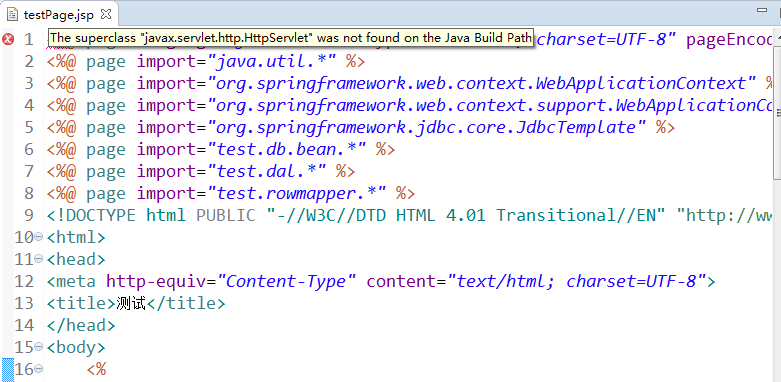Image resolution: width=781 pixels, height=382 pixels.
Task: Click the Content-Type attribute value
Action: point(287,281)
